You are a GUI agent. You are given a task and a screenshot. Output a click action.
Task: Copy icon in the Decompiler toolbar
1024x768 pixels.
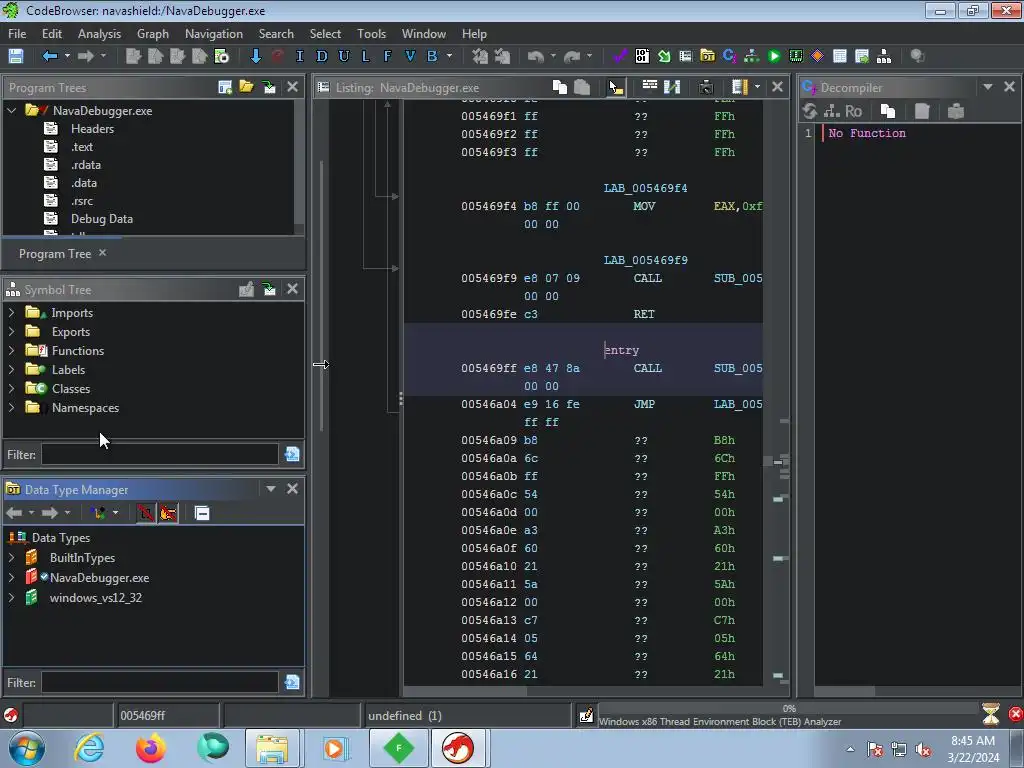[888, 111]
